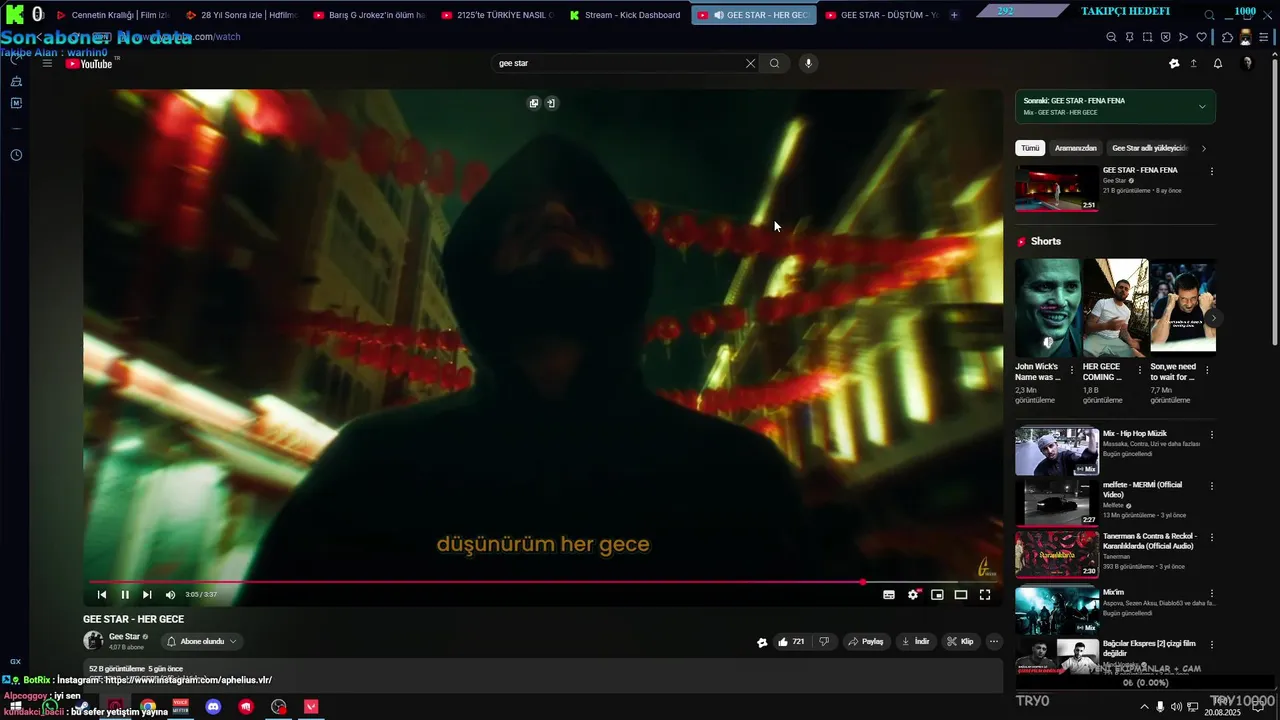Switch to miniplayer mode
The width and height of the screenshot is (1280, 720).
[x=937, y=595]
